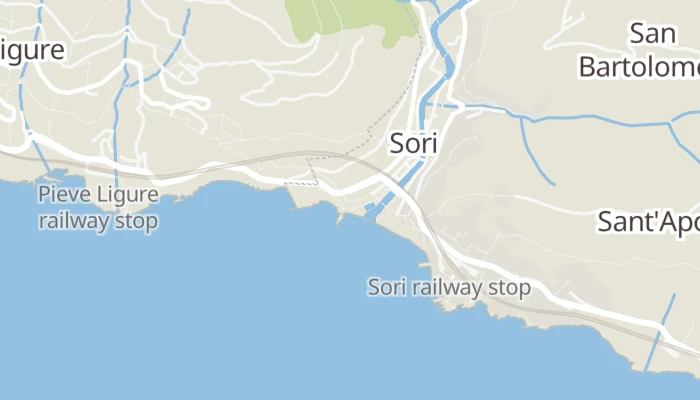Select the green park area north of Sori
The width and height of the screenshot is (700, 400).
point(353,18)
